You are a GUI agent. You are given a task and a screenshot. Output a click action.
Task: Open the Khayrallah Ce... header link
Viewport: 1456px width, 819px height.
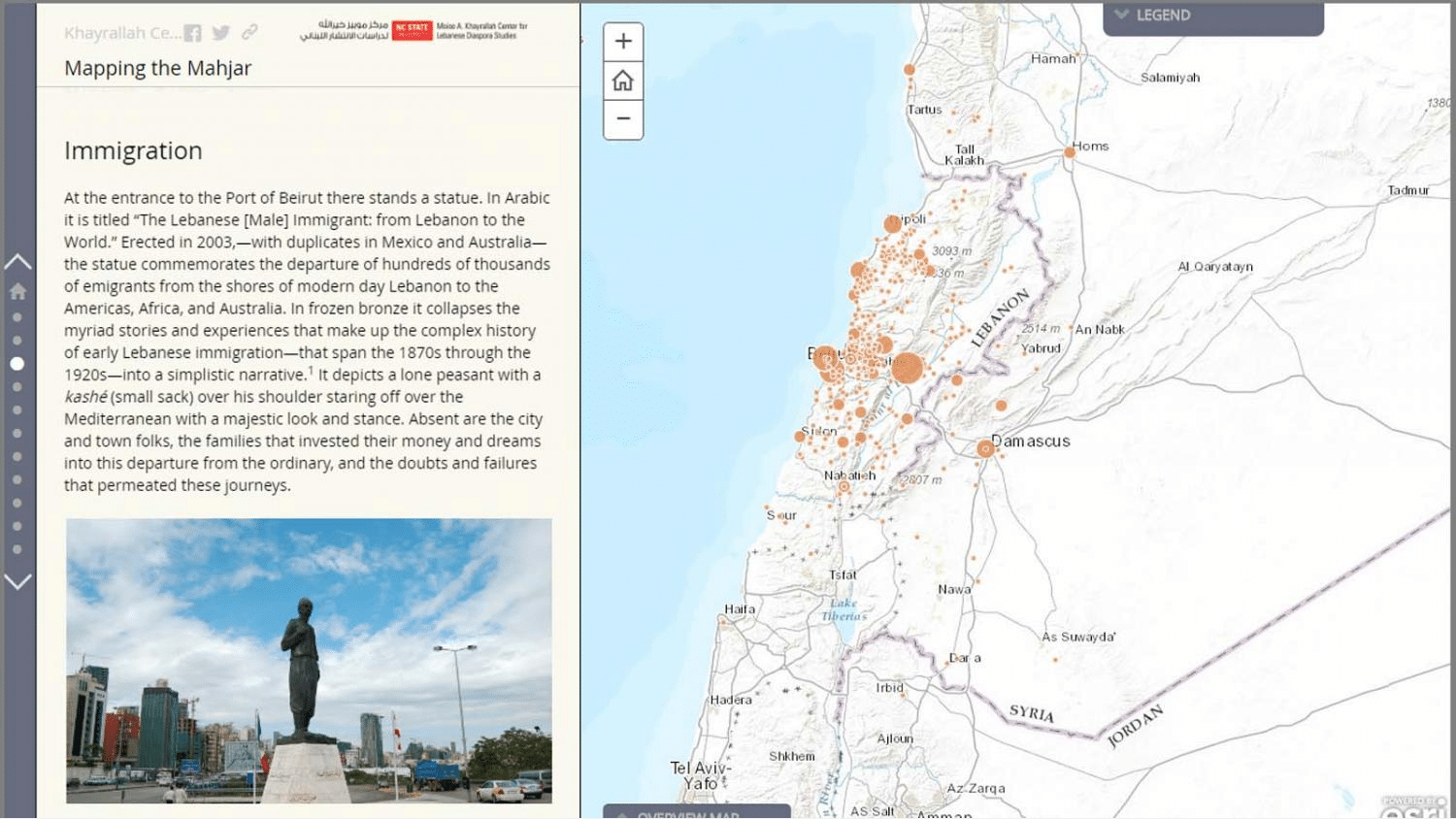click(x=121, y=33)
